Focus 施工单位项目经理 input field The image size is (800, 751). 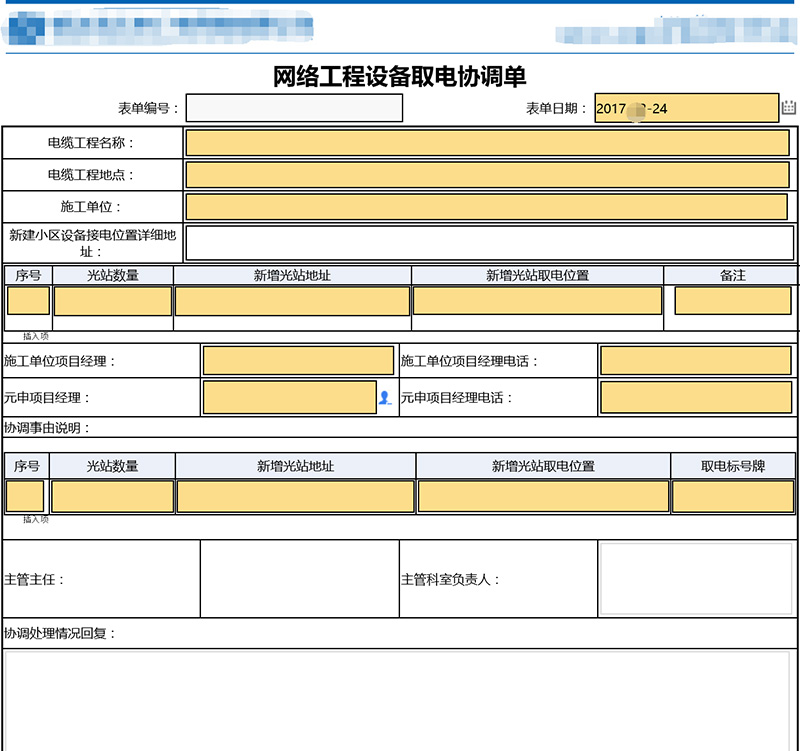coord(298,361)
